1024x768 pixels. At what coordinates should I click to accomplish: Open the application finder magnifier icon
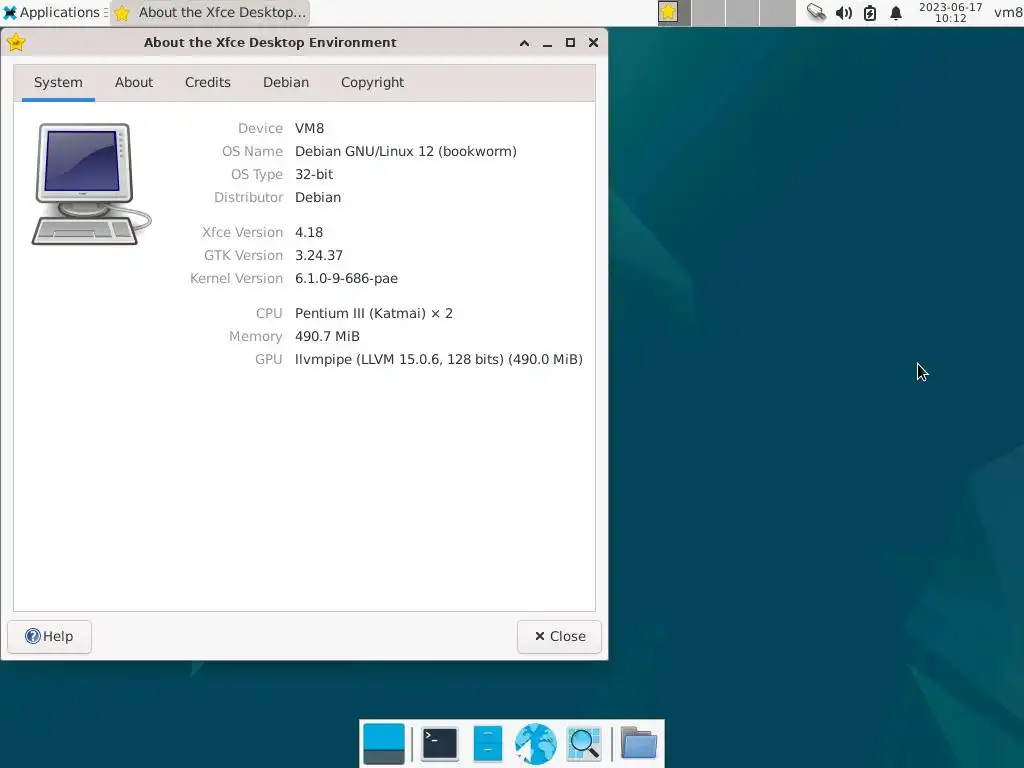pos(584,744)
